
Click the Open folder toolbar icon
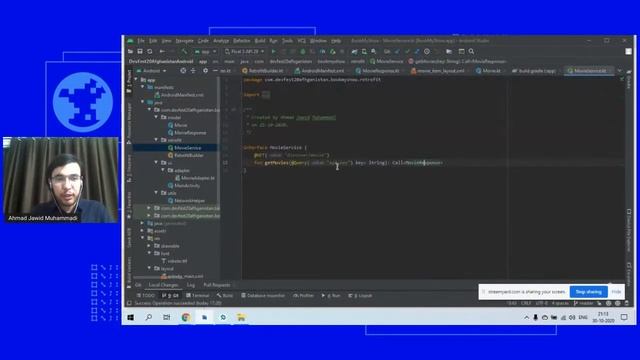point(130,51)
